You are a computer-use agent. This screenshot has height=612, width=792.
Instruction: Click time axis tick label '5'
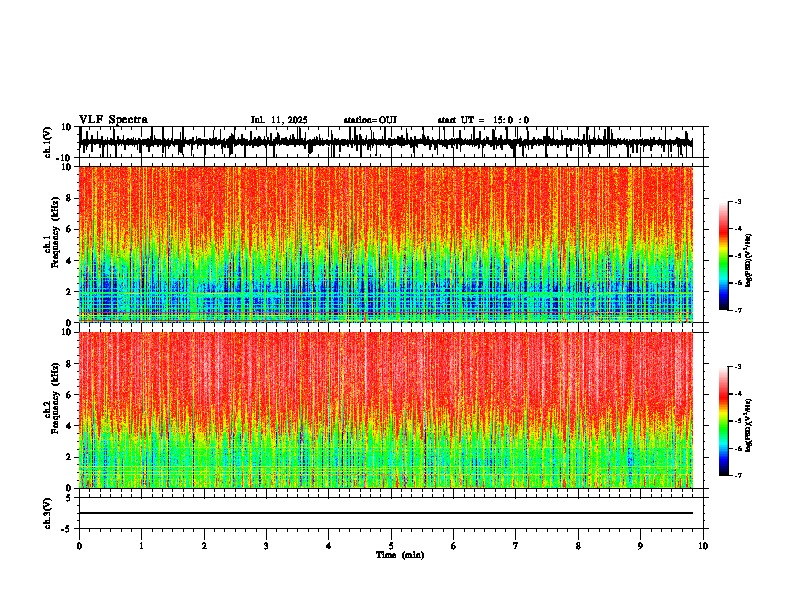click(391, 546)
